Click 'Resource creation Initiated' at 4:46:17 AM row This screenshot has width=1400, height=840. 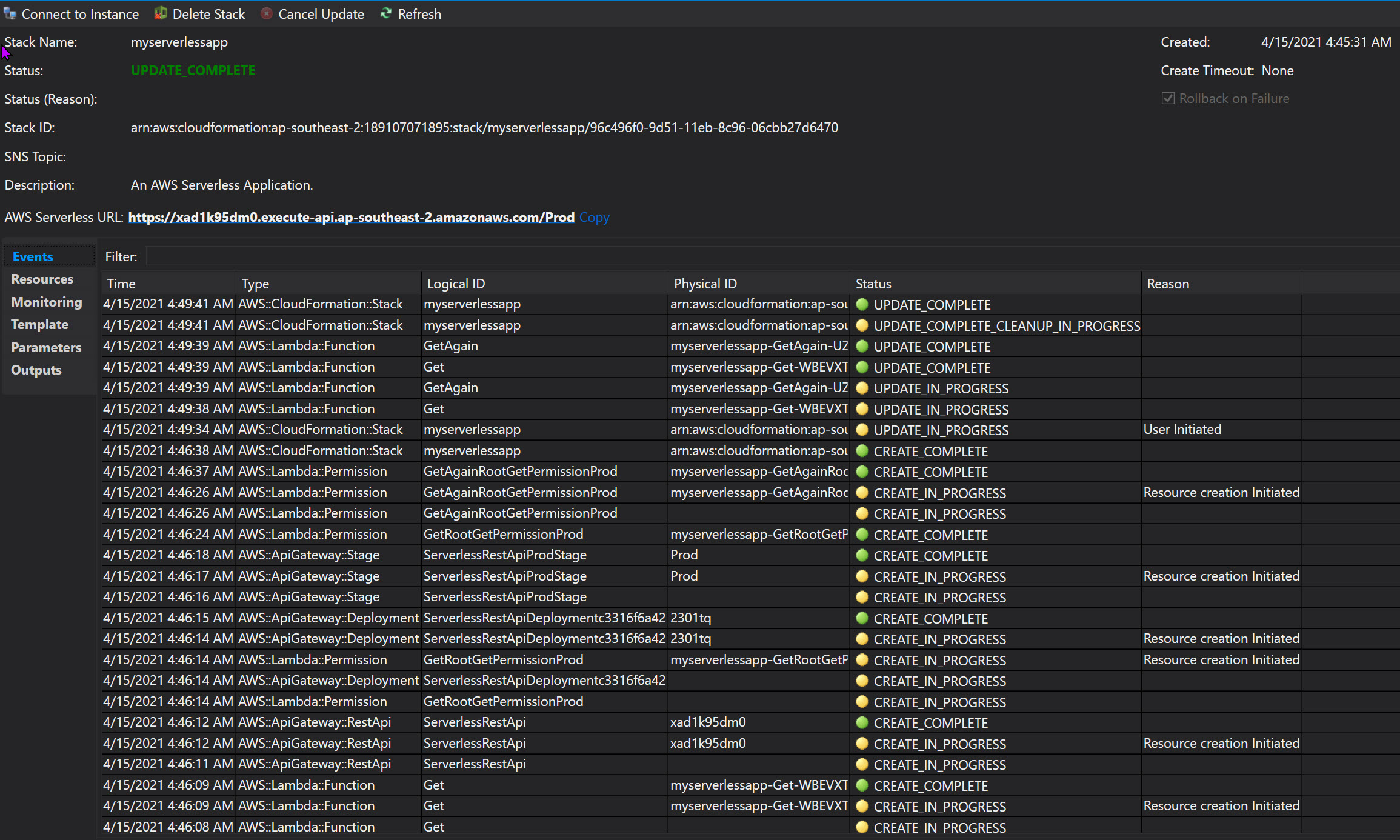tap(1221, 576)
